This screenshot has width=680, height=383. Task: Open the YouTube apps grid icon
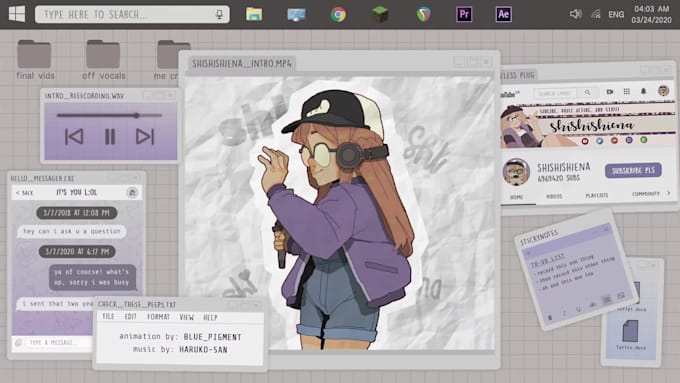(627, 91)
